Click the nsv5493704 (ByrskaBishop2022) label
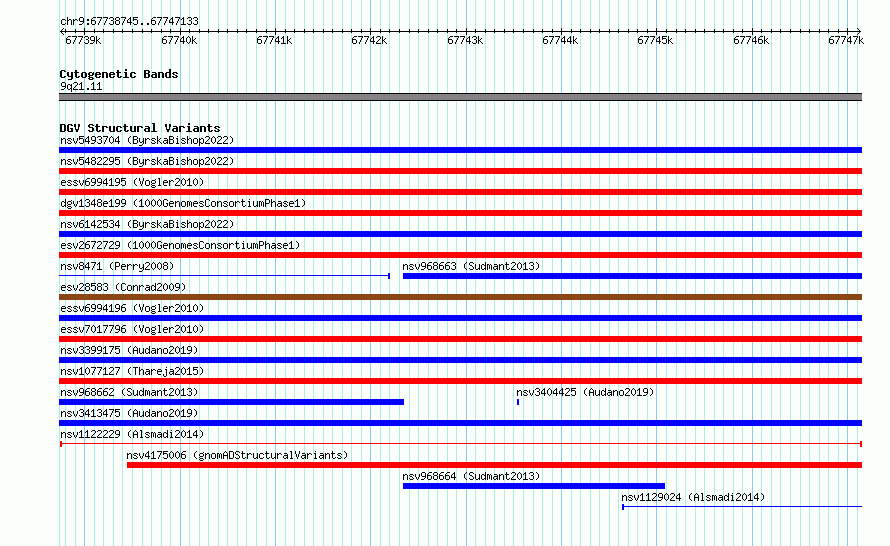This screenshot has width=890, height=546. [147, 140]
